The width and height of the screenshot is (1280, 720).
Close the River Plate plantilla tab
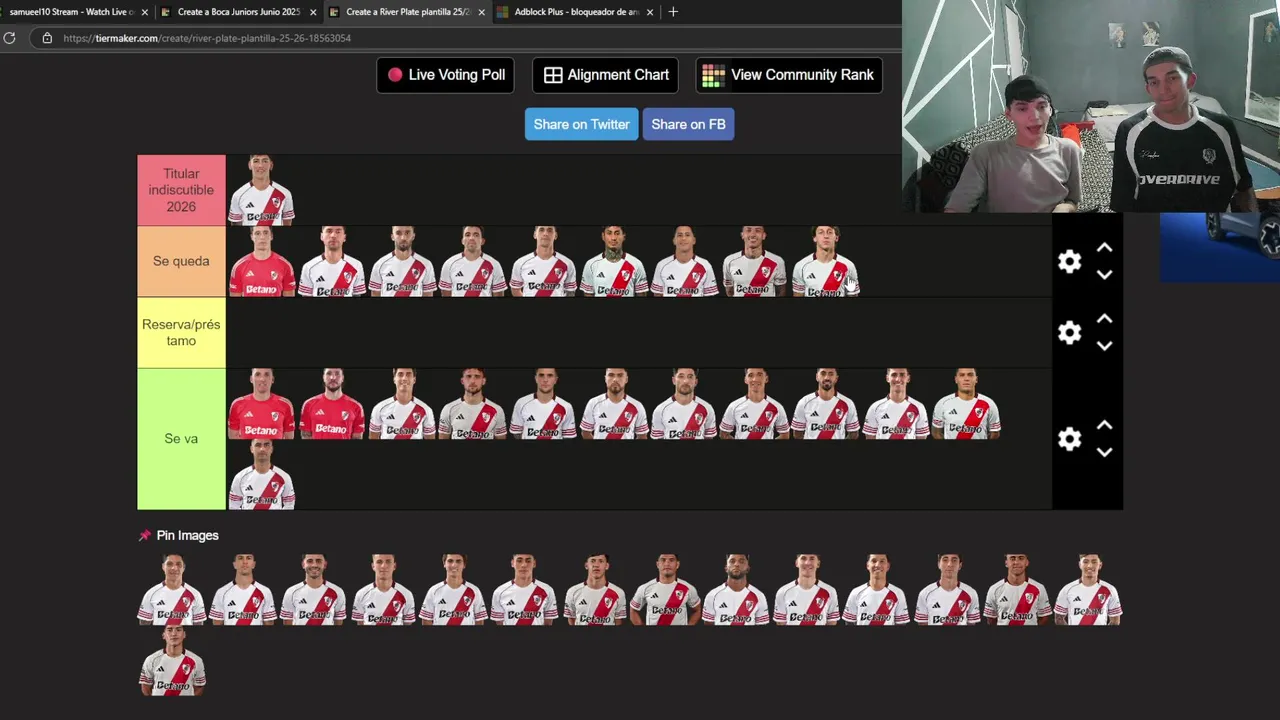pyautogui.click(x=482, y=12)
